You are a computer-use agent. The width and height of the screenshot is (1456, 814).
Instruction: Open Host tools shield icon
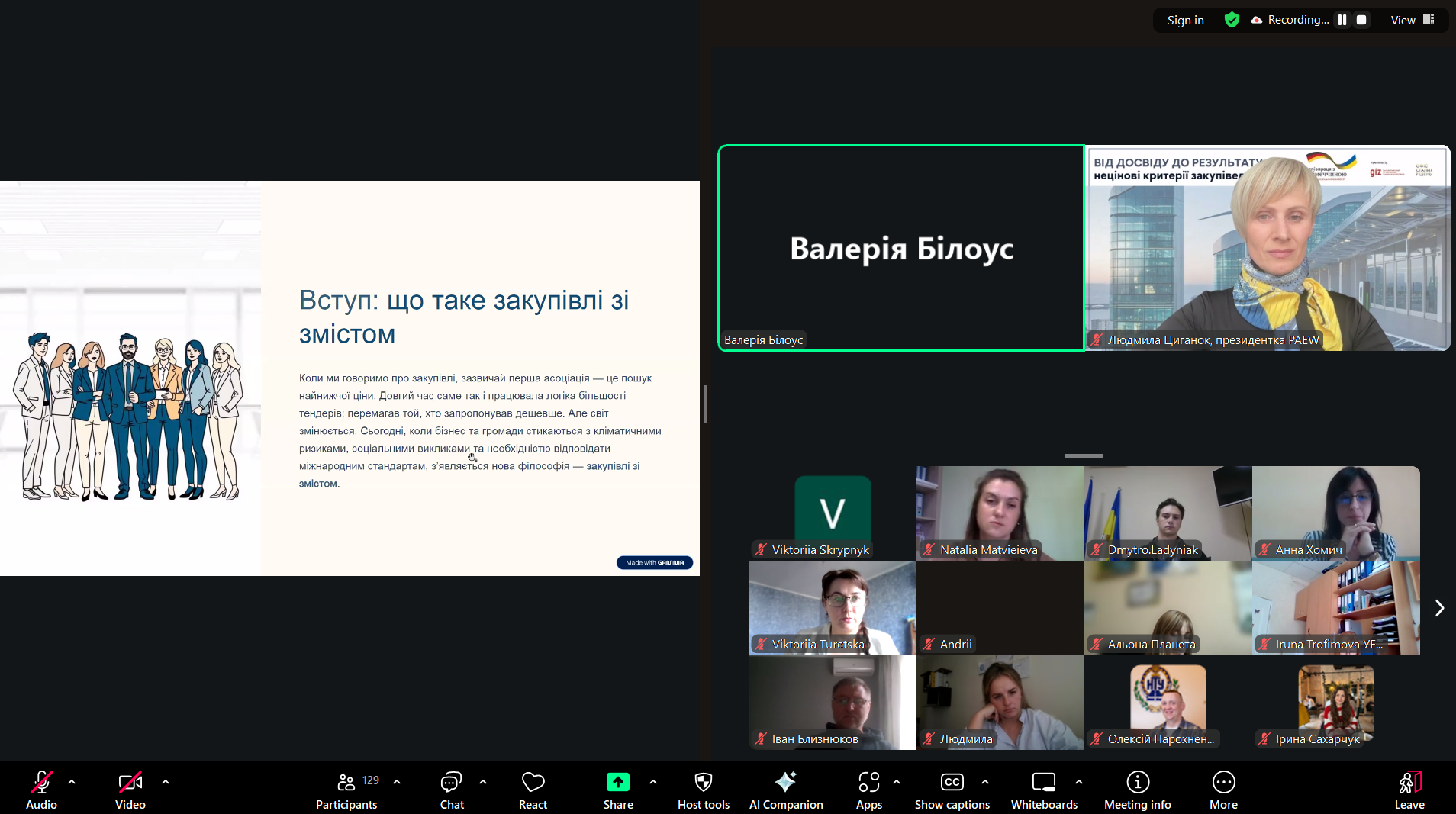[x=703, y=782]
